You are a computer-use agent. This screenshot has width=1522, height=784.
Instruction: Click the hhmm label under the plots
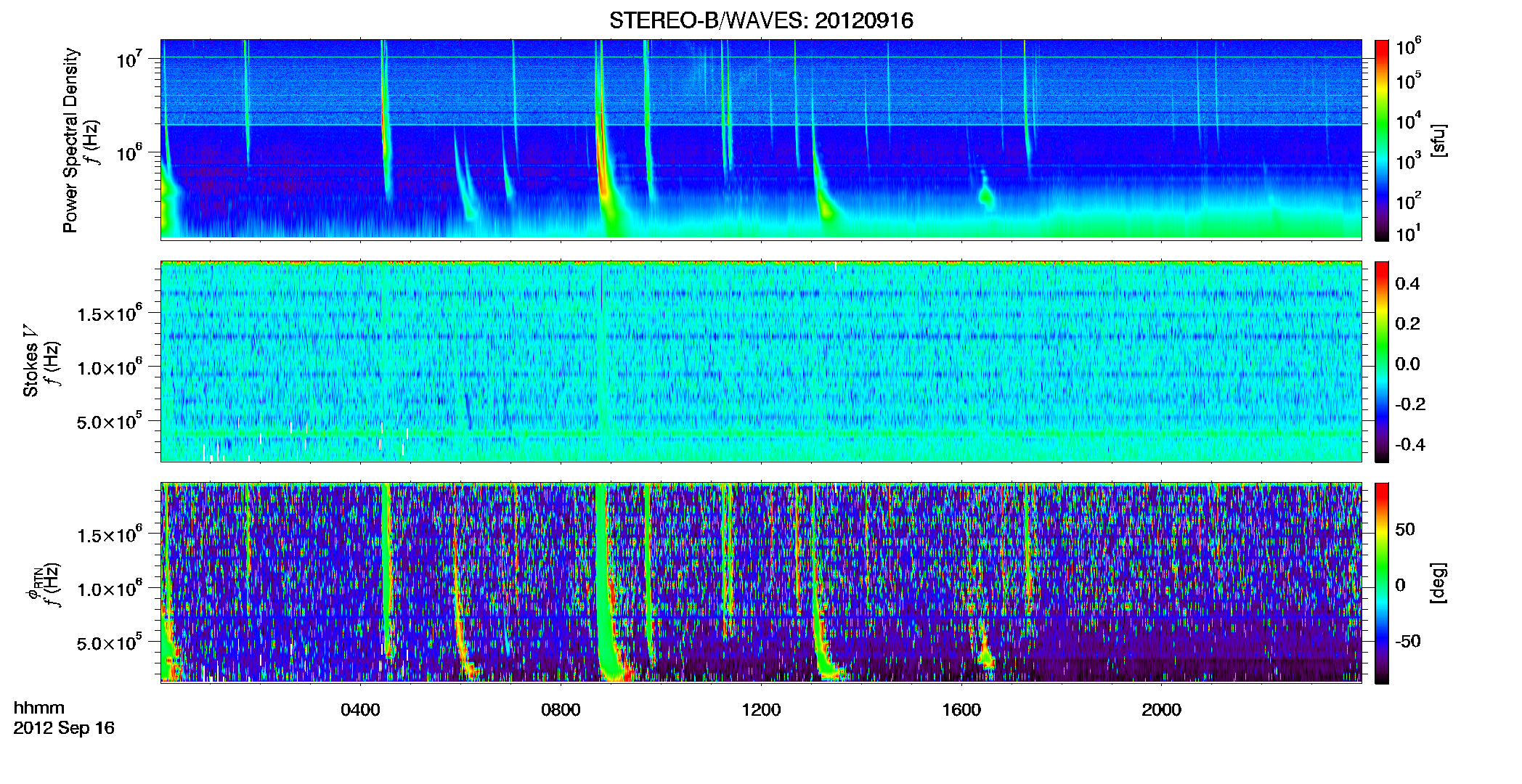click(39, 708)
